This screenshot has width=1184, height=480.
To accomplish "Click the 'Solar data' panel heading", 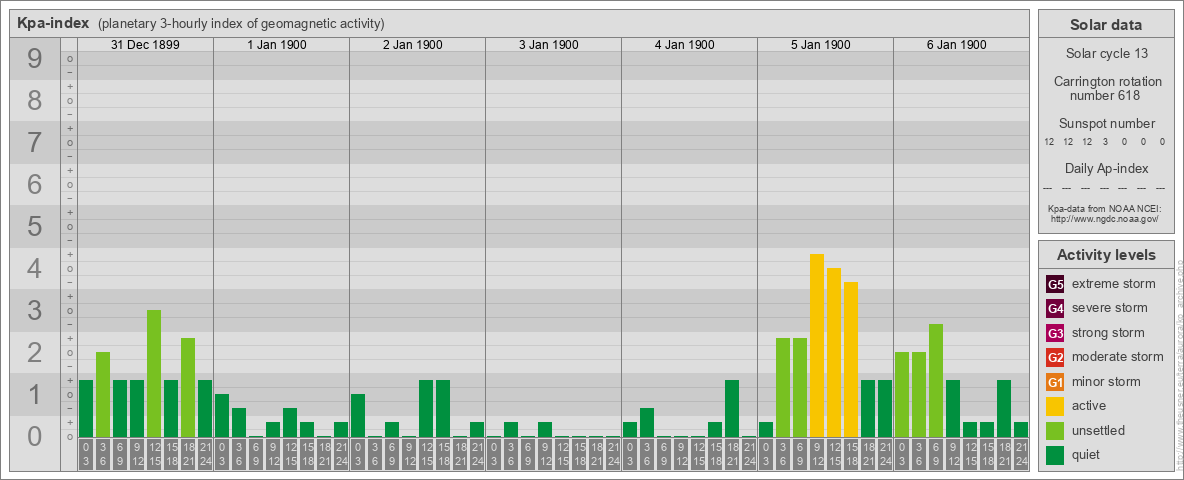I will [1106, 25].
